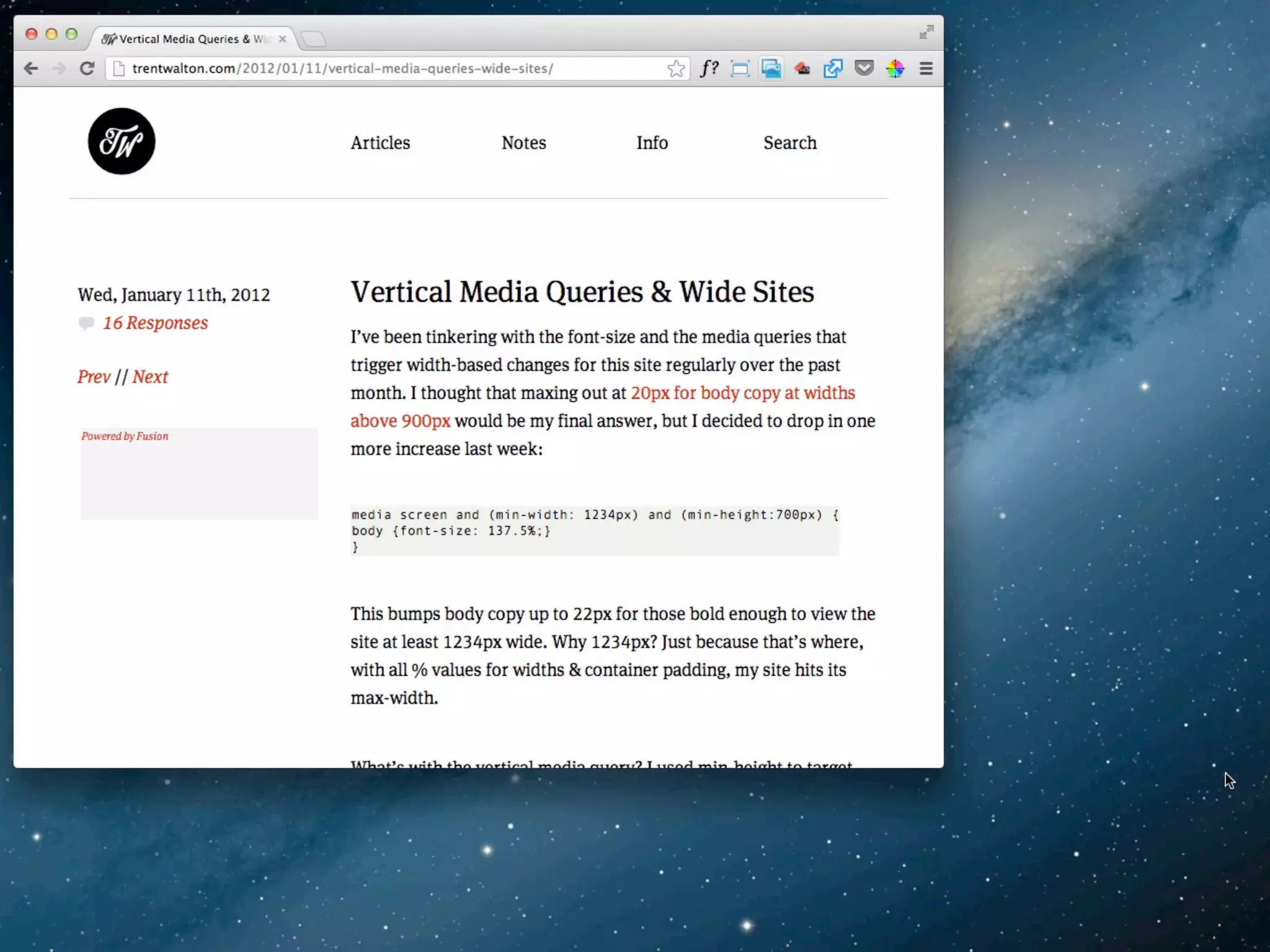Image resolution: width=1270 pixels, height=952 pixels.
Task: Open the Search navigation link
Action: pos(789,143)
